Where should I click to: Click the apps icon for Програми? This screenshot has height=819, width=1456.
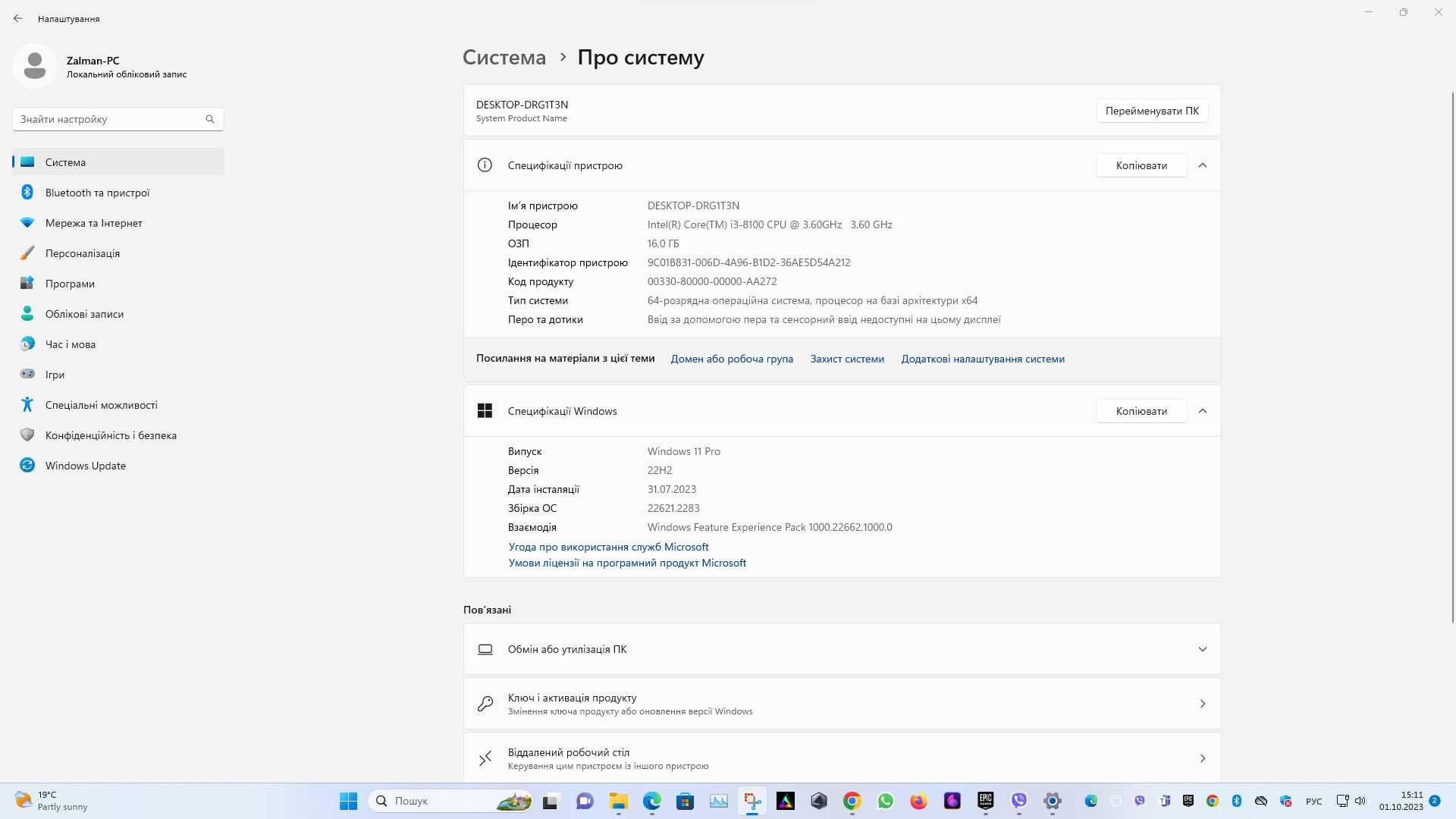coord(27,283)
